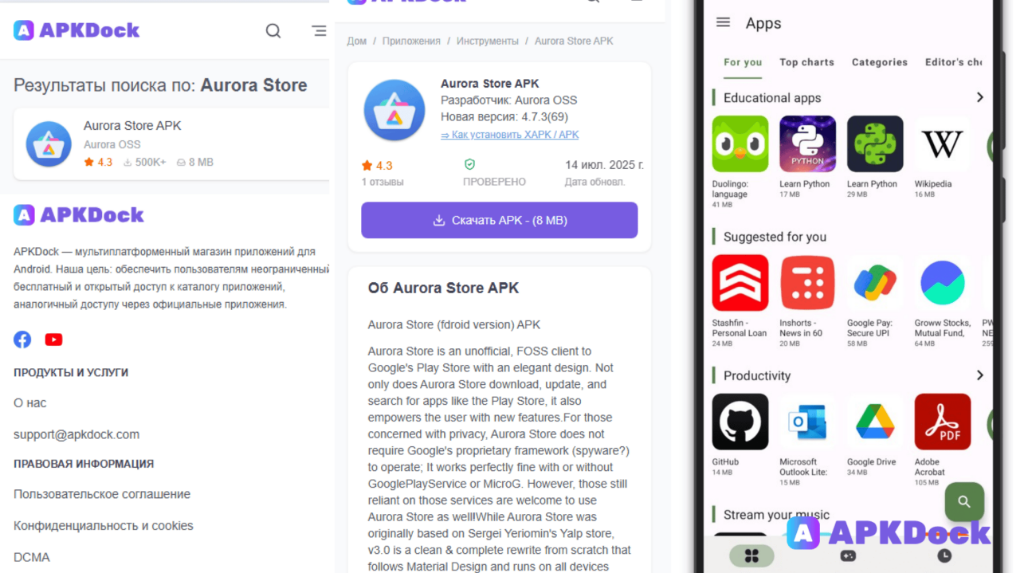Open the GitHub app icon
Screen dimensions: 1020x573
740,421
